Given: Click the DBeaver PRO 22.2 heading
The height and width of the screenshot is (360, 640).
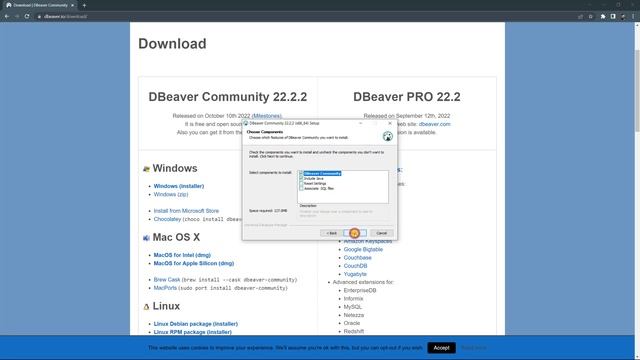Looking at the screenshot, I should click(x=407, y=97).
